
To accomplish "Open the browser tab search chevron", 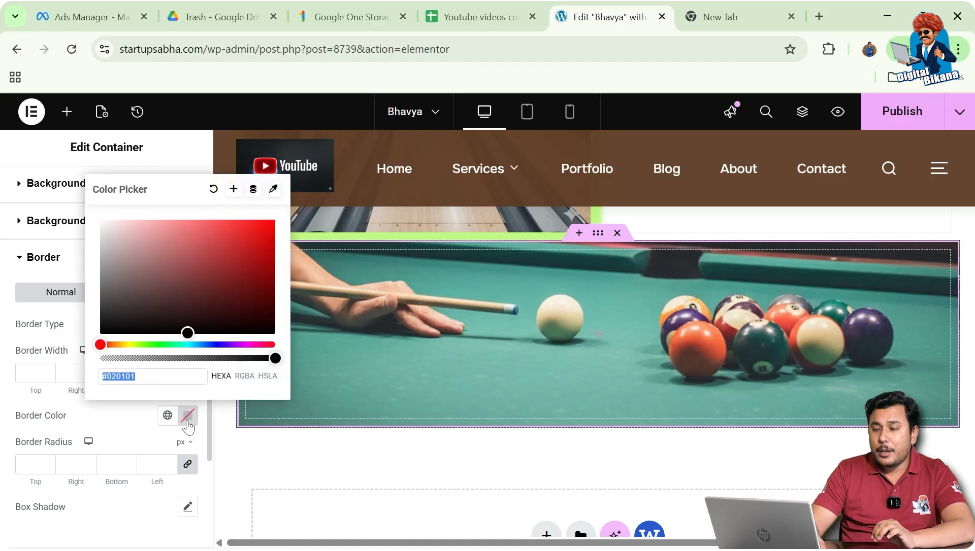I will [15, 17].
